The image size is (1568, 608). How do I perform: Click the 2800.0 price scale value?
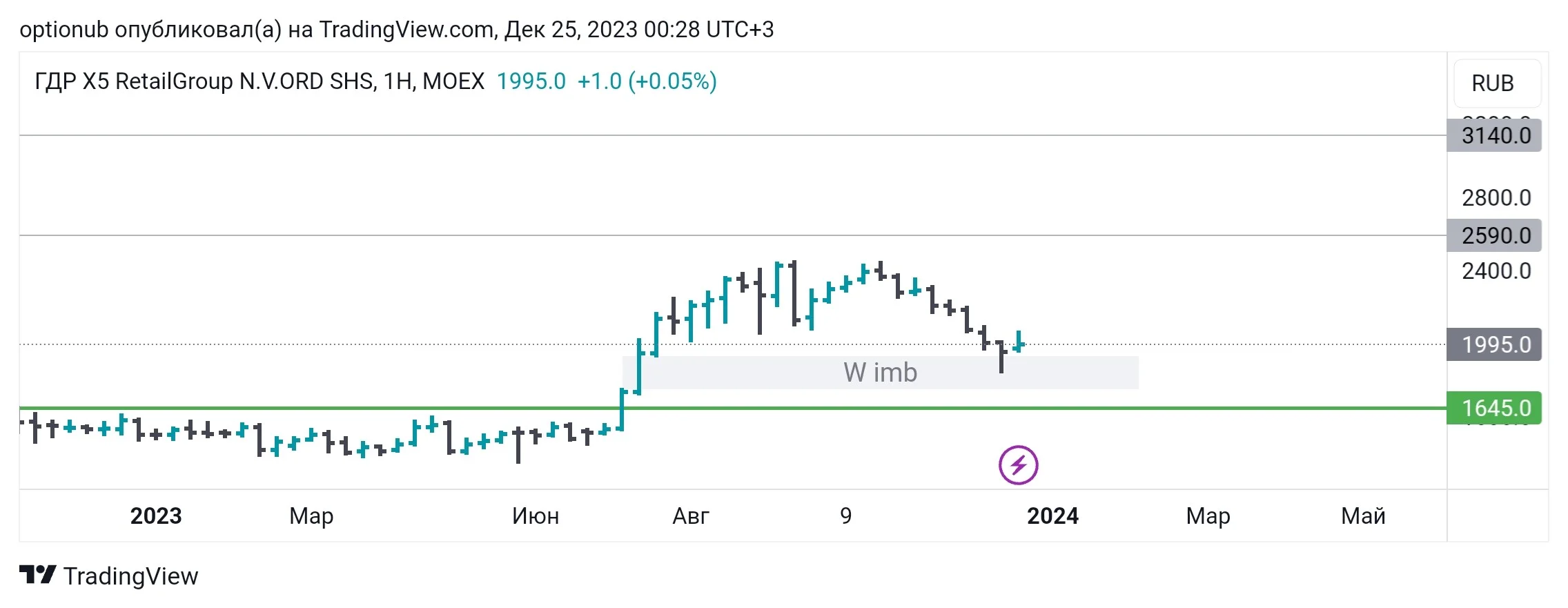(1496, 198)
